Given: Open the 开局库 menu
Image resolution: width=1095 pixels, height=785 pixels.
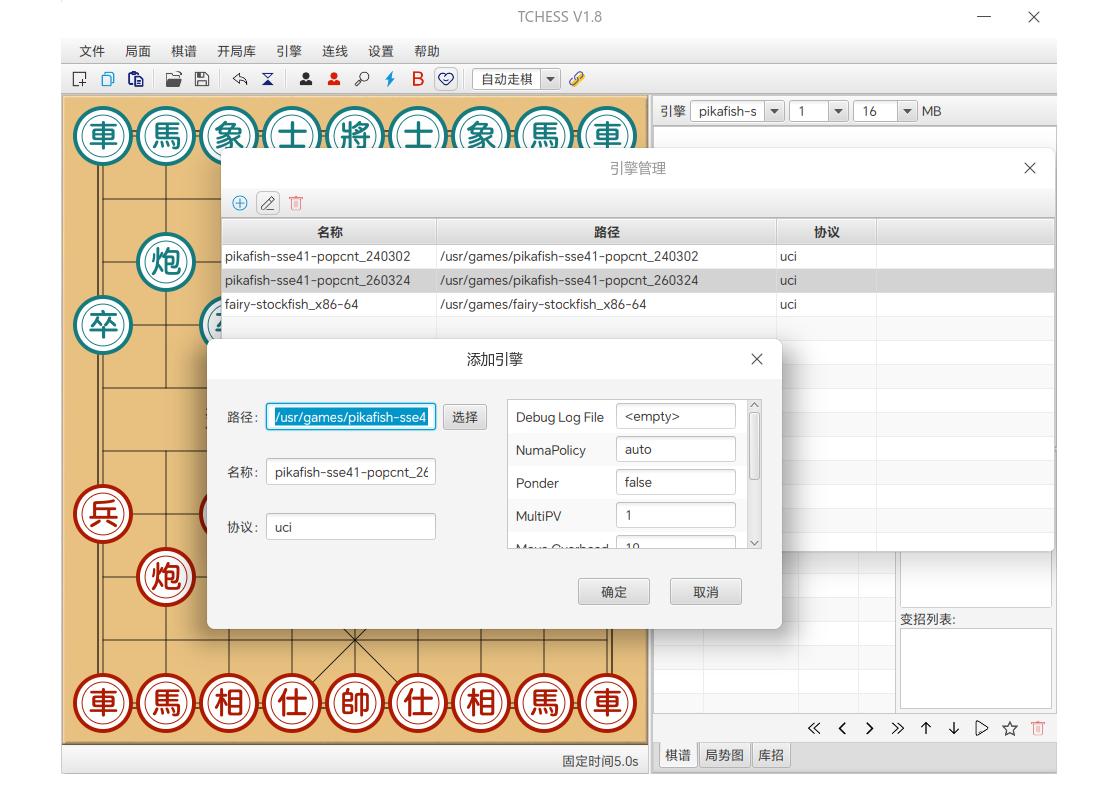Looking at the screenshot, I should point(236,51).
